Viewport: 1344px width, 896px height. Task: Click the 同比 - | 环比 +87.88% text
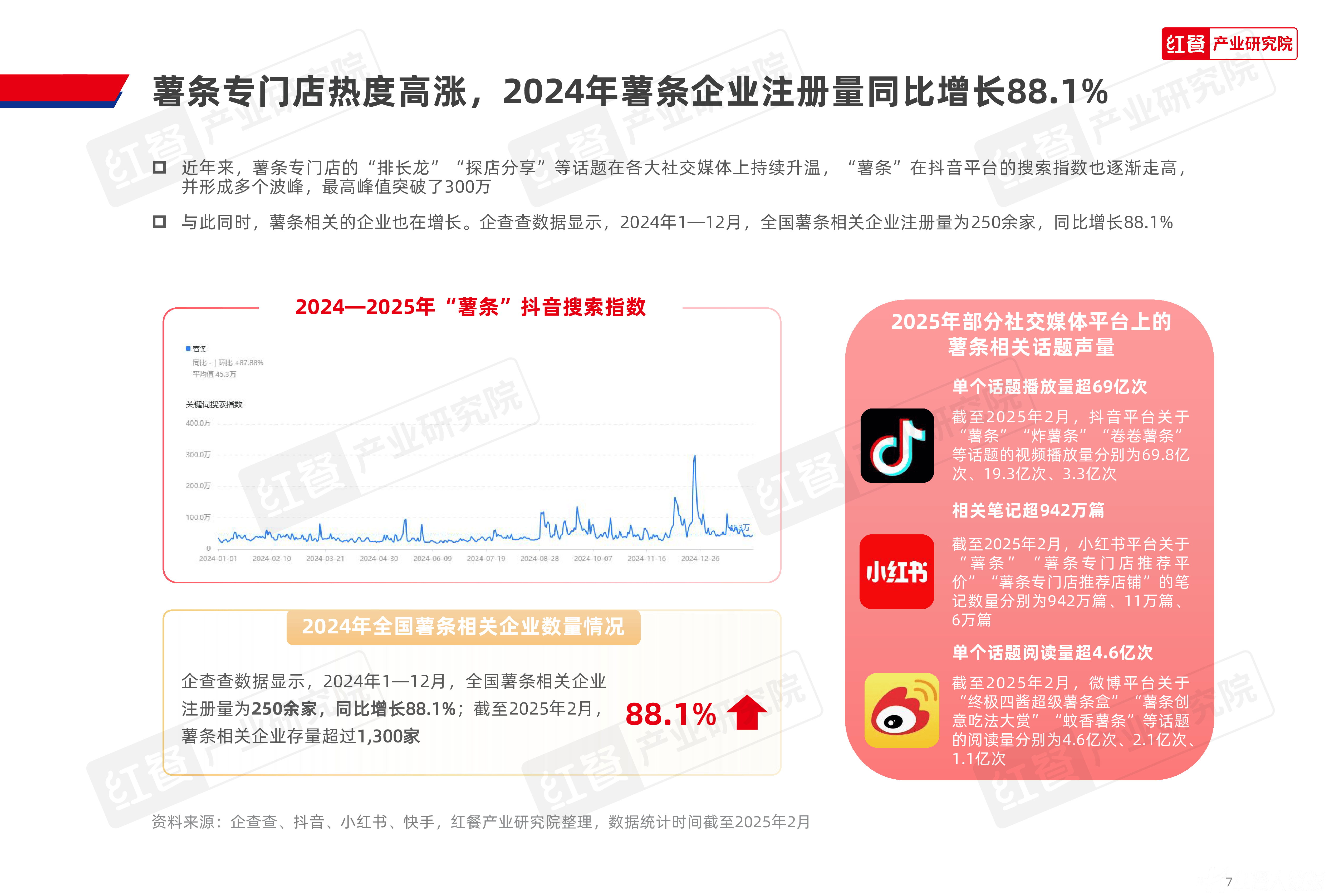(x=228, y=363)
